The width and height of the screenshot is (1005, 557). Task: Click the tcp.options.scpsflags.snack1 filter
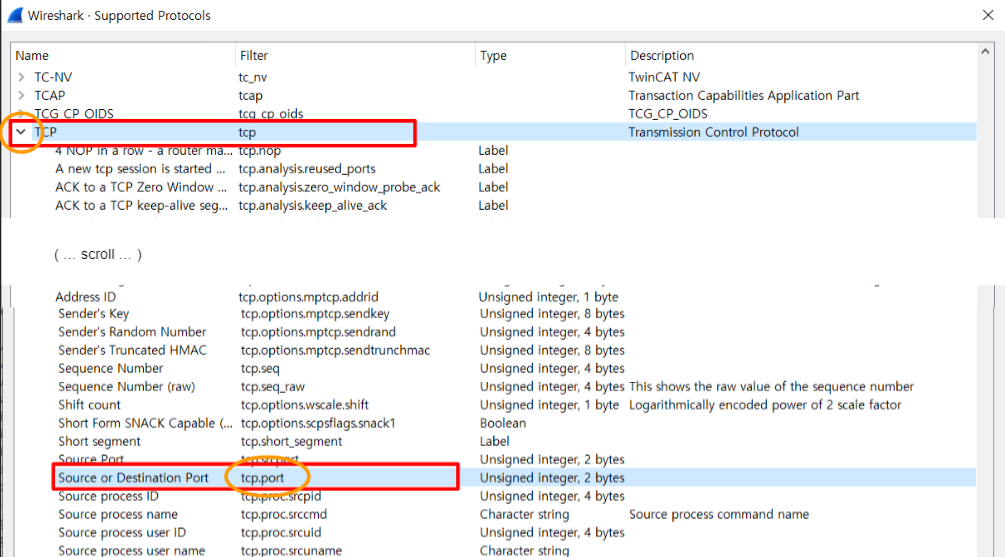(318, 423)
